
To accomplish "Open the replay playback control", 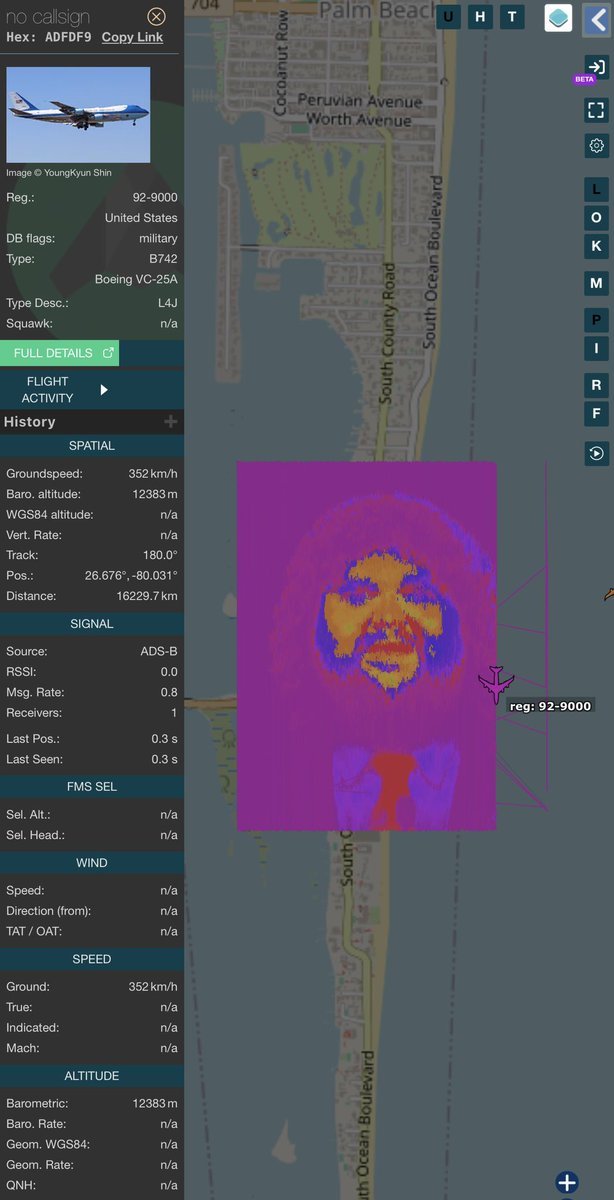I will [x=596, y=453].
